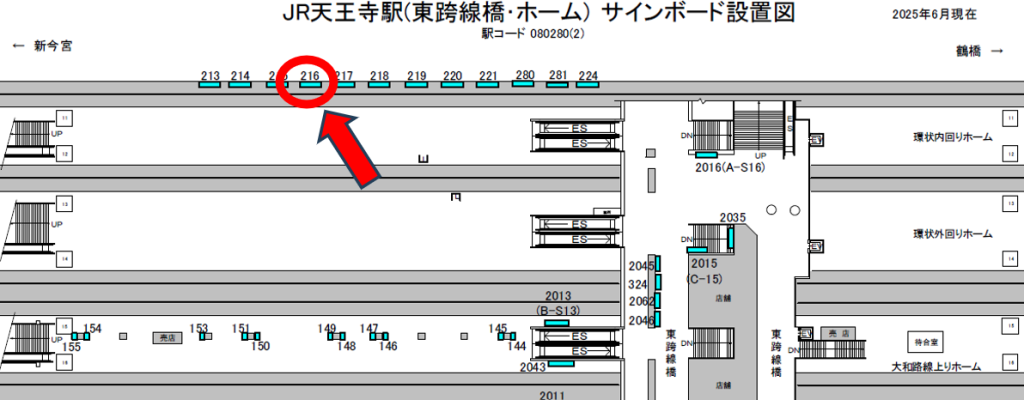The image size is (1024, 400).
Task: Select signboard marker 2013 (B-S13)
Action: point(556,322)
